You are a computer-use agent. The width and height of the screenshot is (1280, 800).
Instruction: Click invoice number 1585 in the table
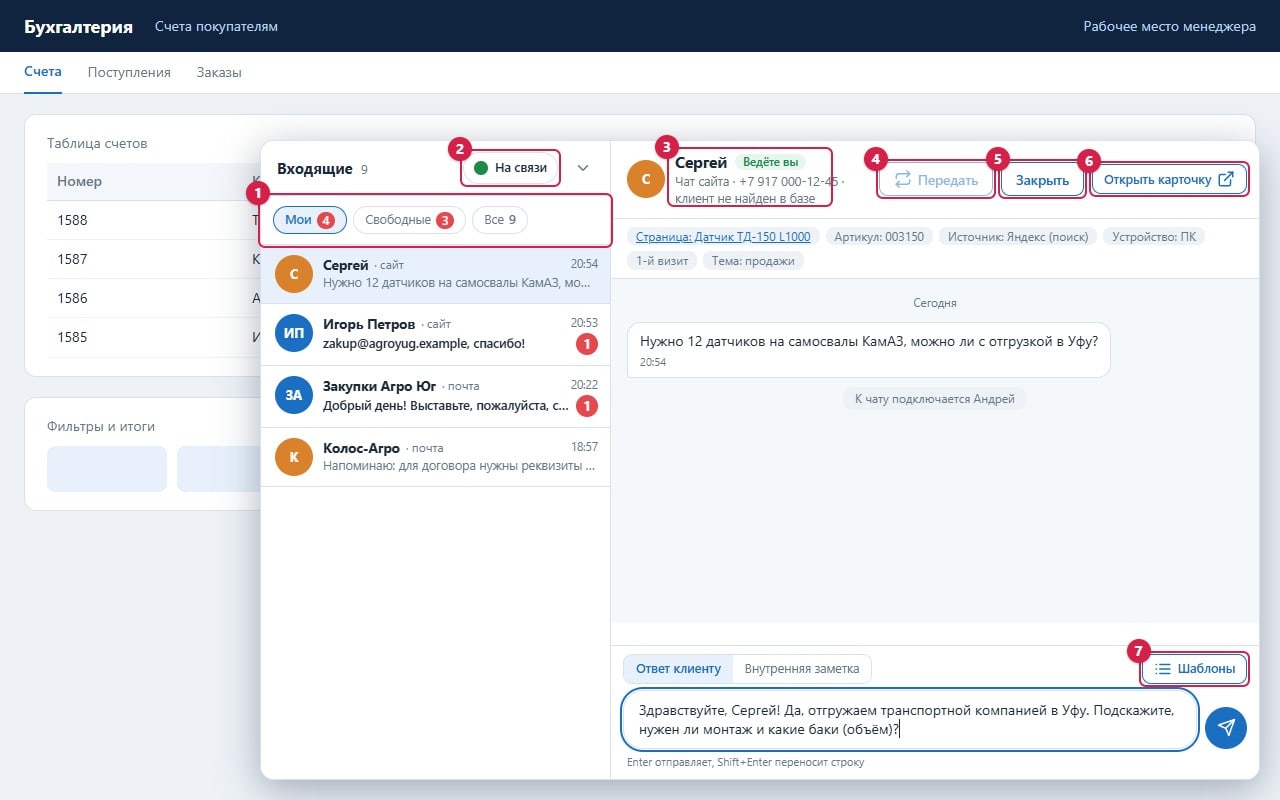72,337
